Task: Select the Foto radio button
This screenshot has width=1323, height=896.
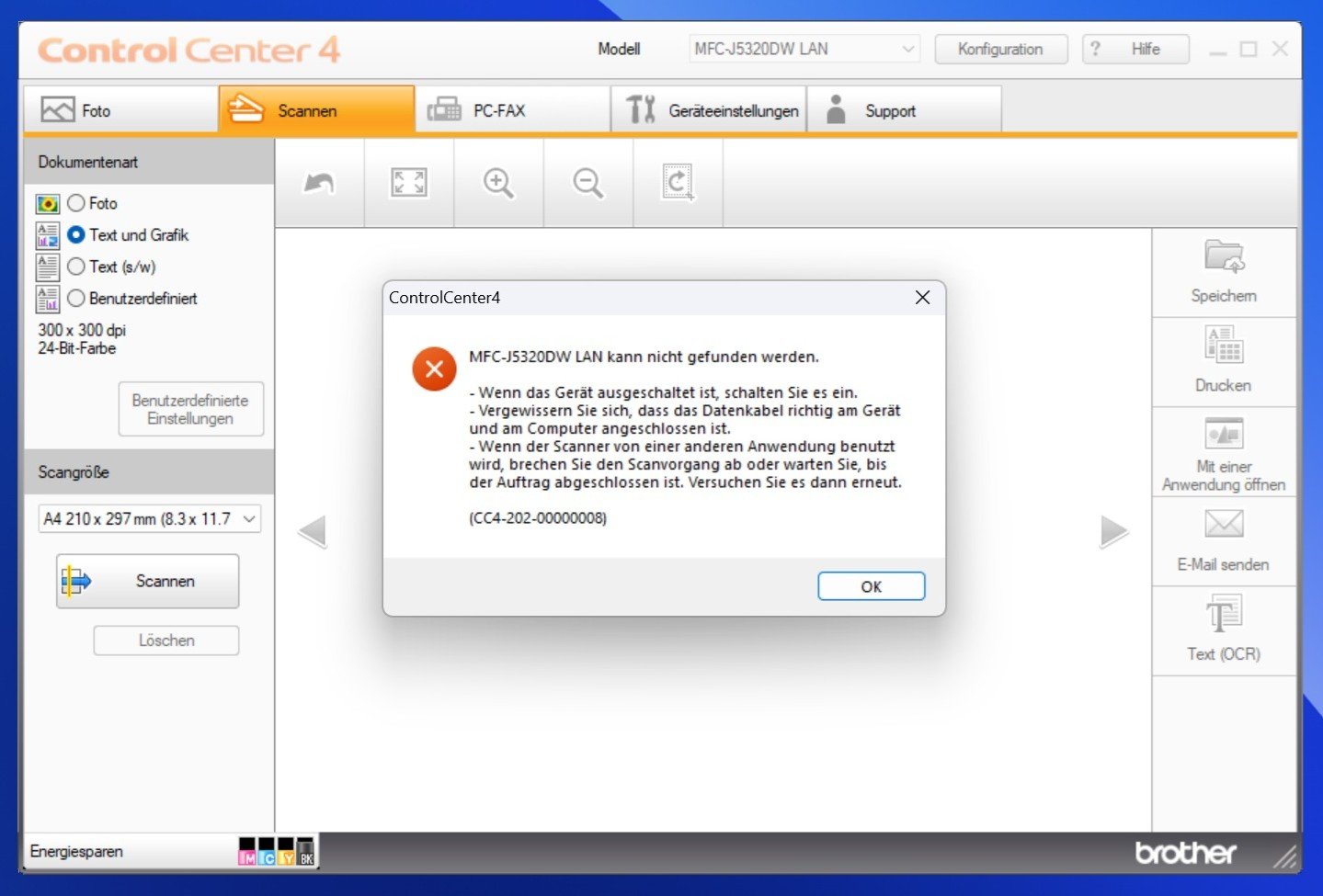Action: coord(76,203)
